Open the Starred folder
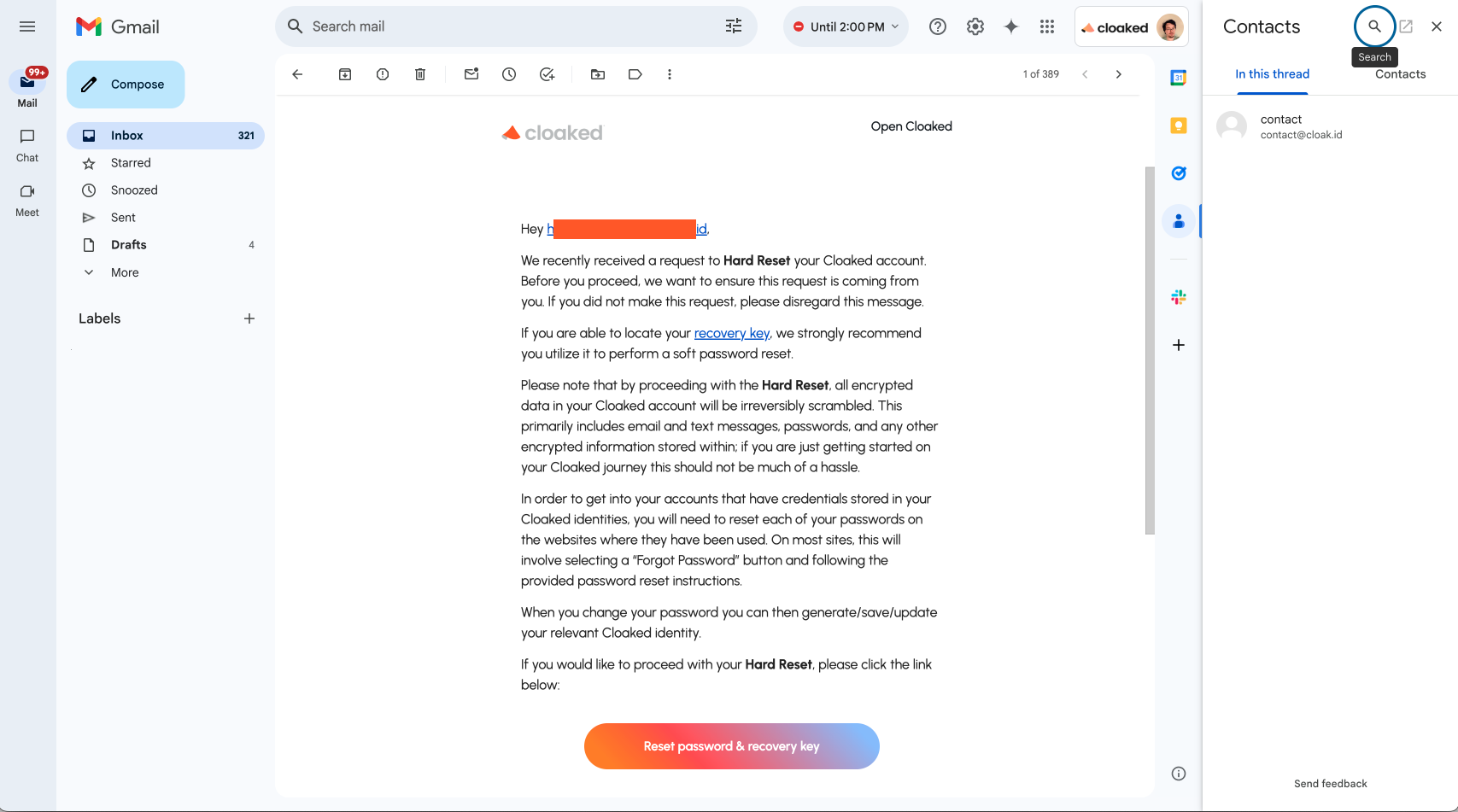1458x812 pixels. click(x=166, y=163)
